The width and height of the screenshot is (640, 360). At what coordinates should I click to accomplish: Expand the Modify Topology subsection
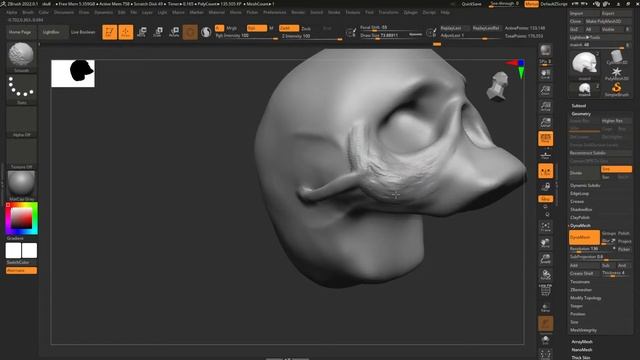[586, 298]
